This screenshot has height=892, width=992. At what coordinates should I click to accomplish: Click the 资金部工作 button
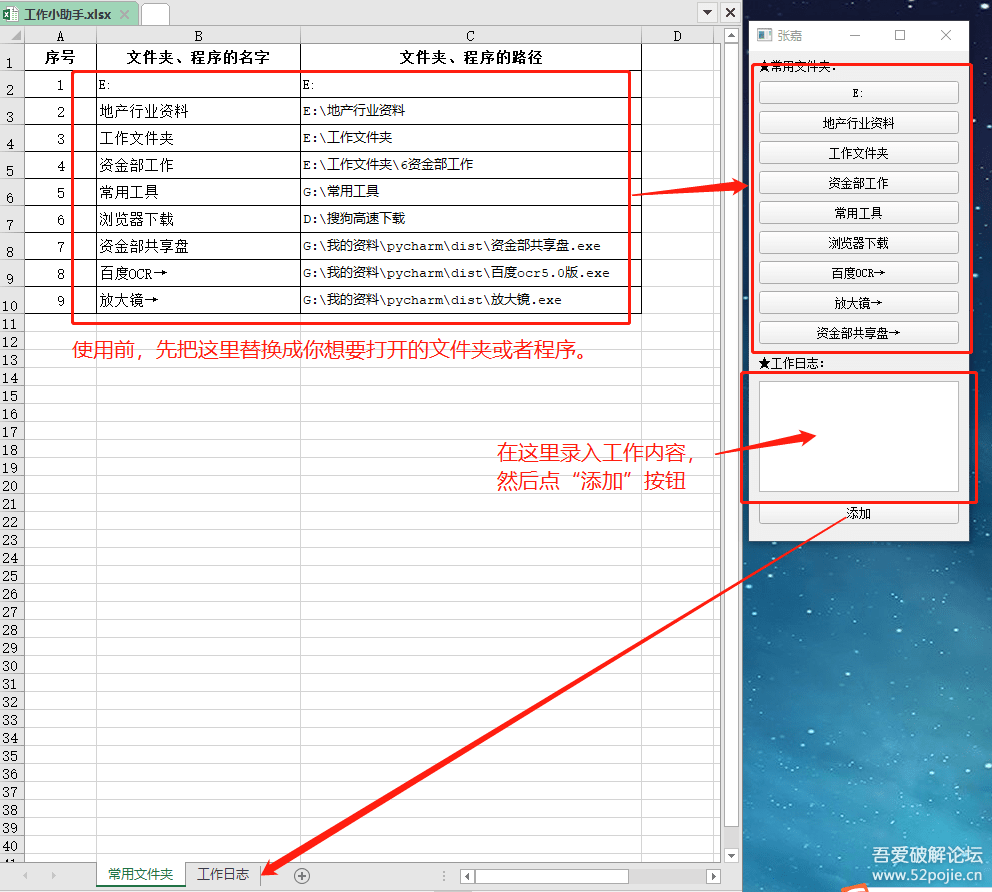click(x=857, y=182)
